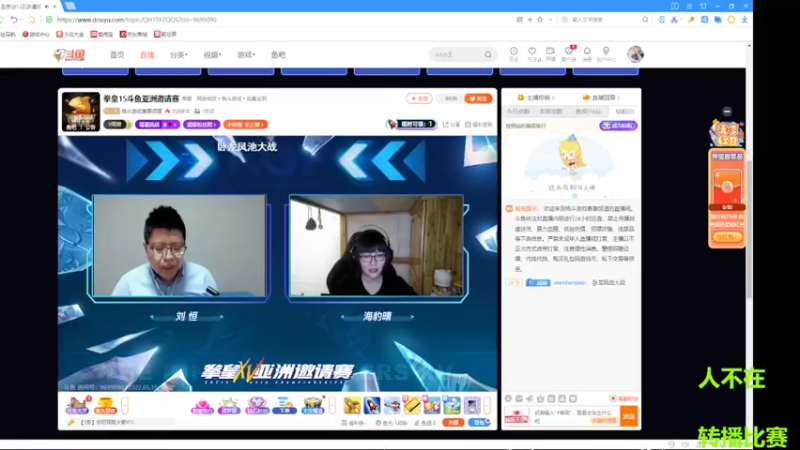The height and width of the screenshot is (450, 800).
Task: Collapse the floating red packet widget
Action: (x=727, y=111)
